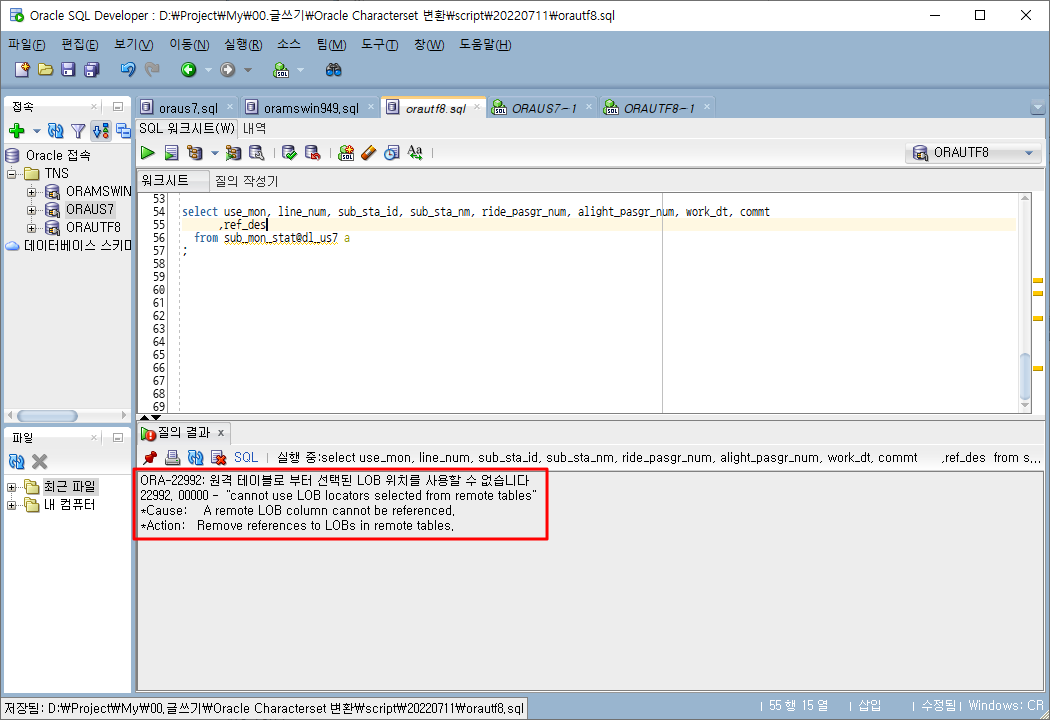Viewport: 1050px width, 720px height.
Task: Open the 파일(F) menu
Action: click(x=27, y=45)
